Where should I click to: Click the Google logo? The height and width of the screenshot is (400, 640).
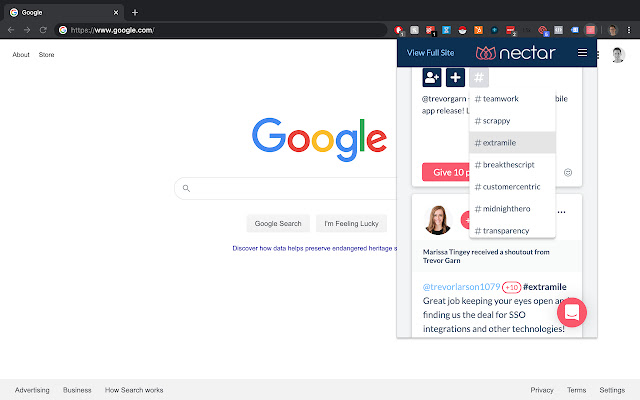pos(320,140)
